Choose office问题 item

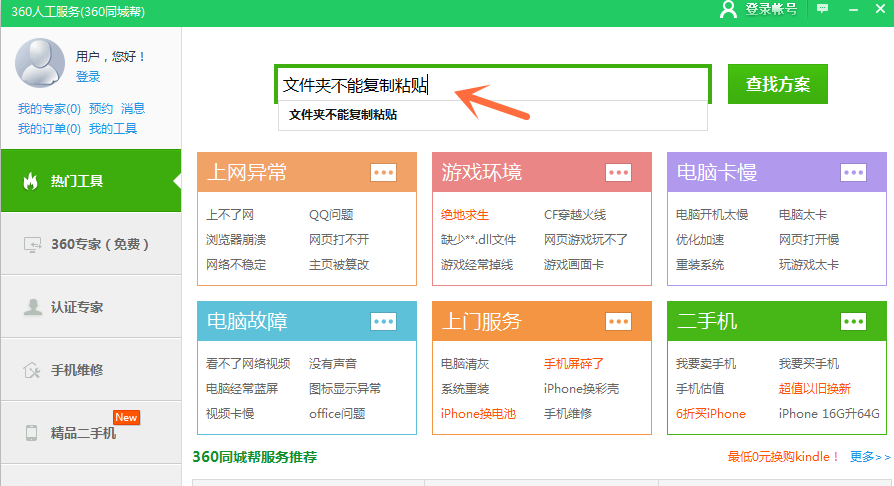337,414
